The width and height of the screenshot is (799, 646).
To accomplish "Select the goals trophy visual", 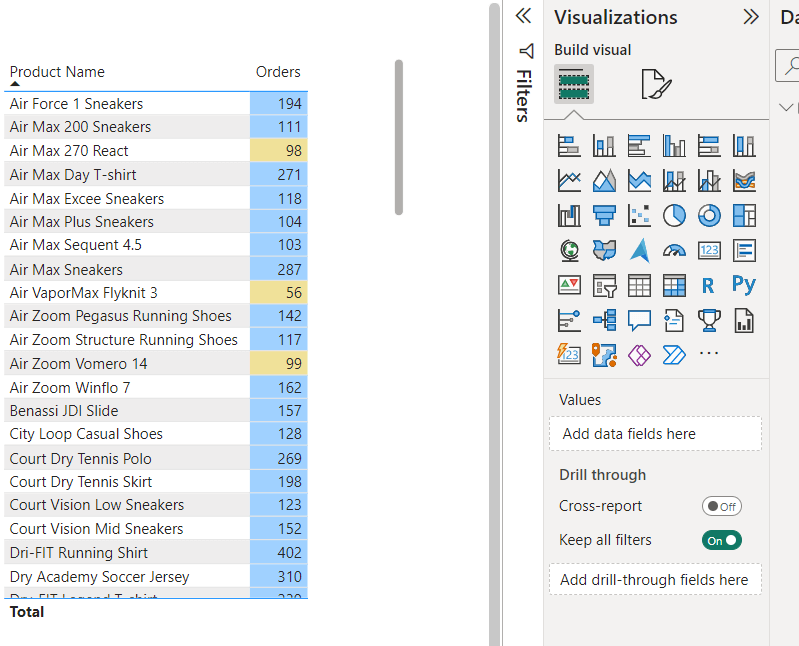I will tap(709, 320).
